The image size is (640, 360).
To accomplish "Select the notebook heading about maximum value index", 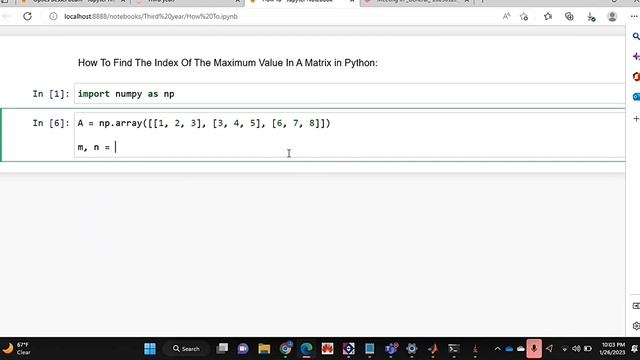I will click(x=228, y=63).
